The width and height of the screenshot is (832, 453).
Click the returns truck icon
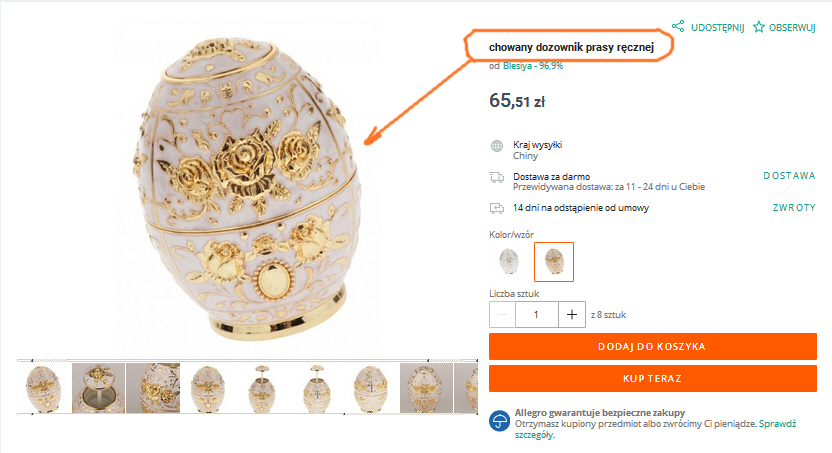496,208
